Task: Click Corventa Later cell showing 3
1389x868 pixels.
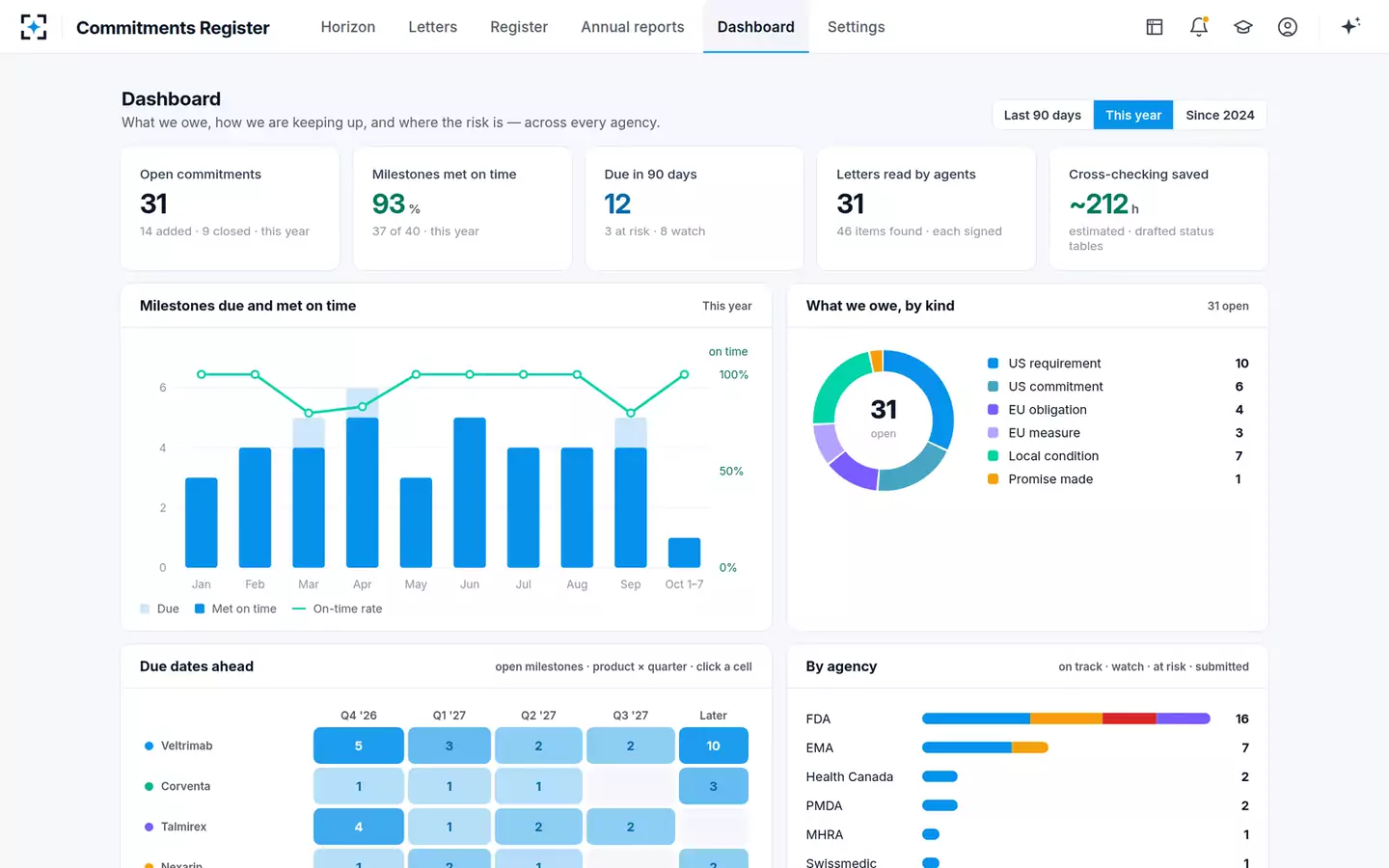Action: 714,786
